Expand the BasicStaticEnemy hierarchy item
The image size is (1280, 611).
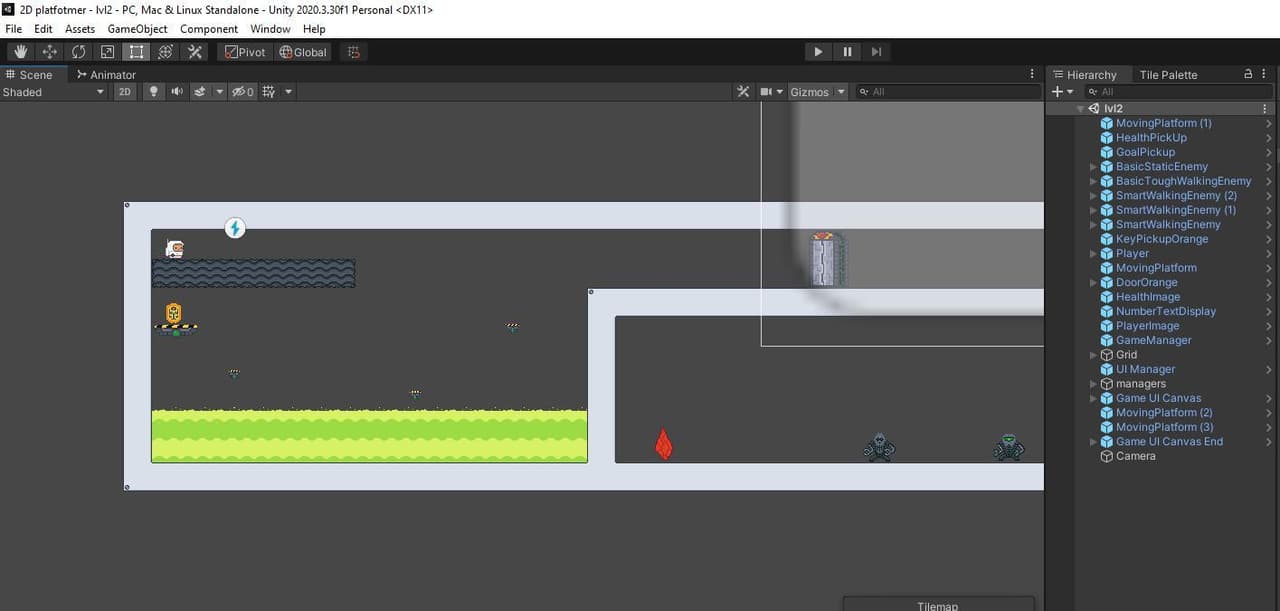click(1093, 167)
